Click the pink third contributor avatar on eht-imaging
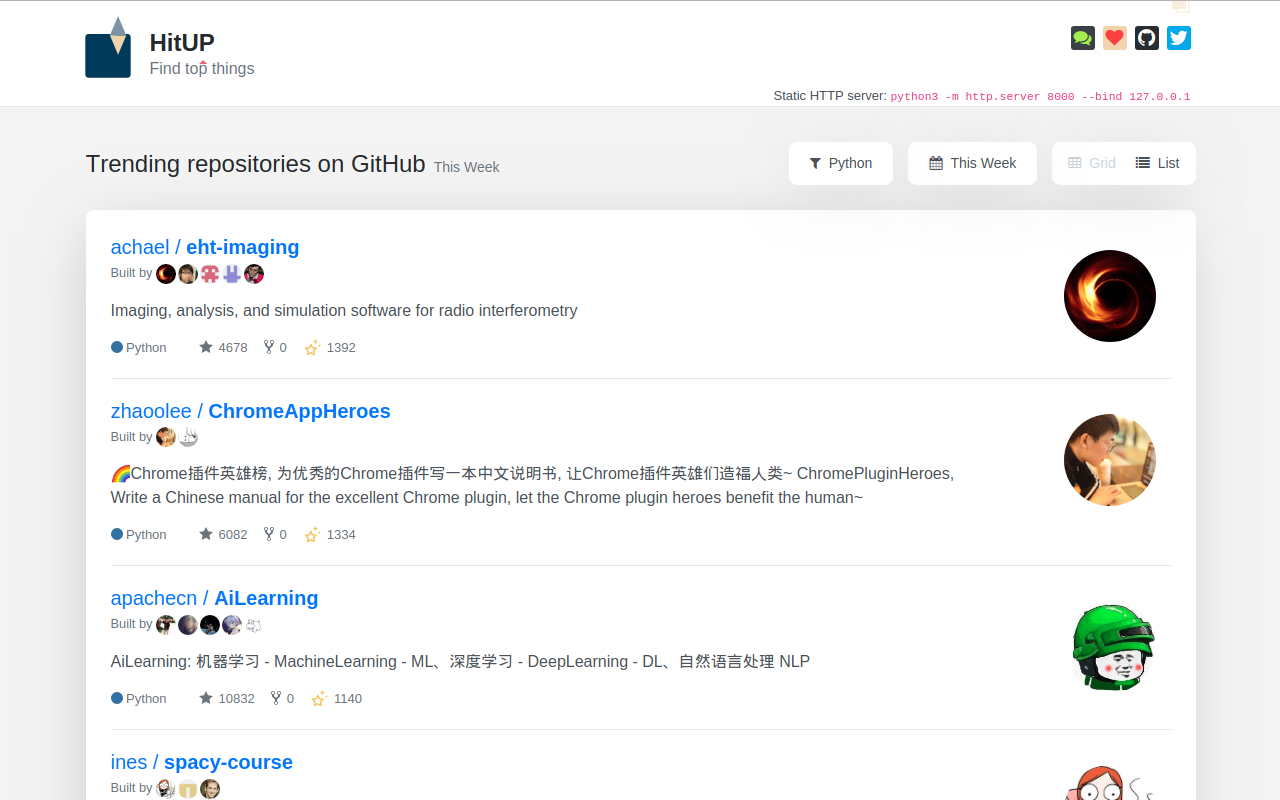 (x=210, y=274)
